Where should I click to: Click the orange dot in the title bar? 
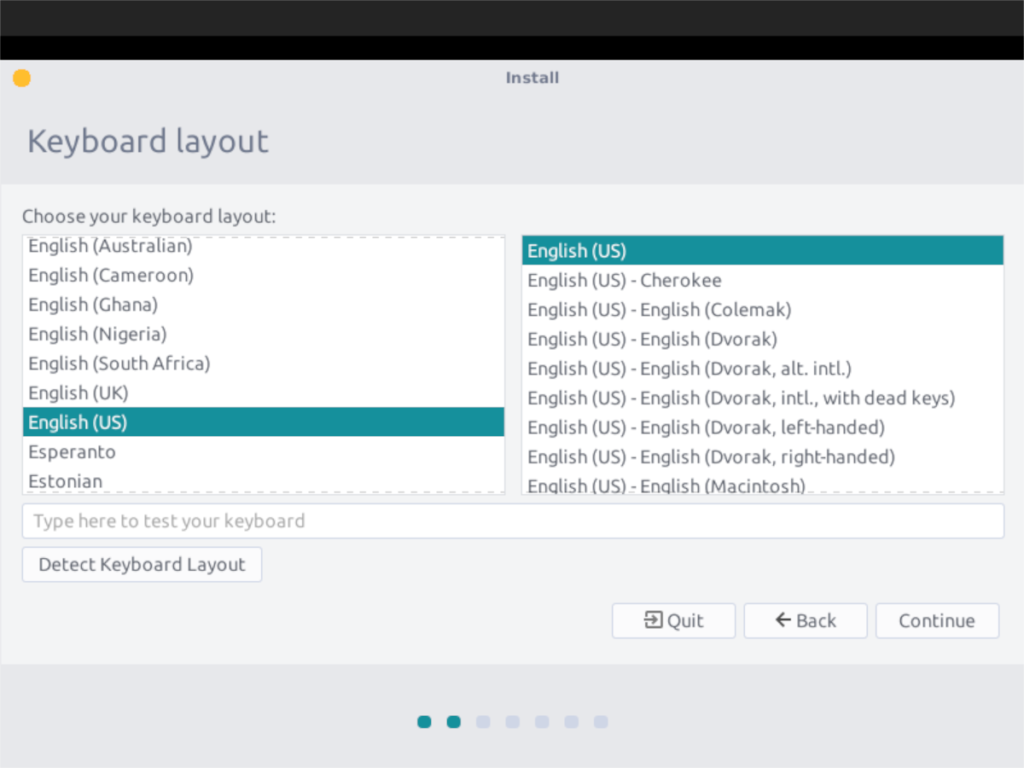(21, 77)
